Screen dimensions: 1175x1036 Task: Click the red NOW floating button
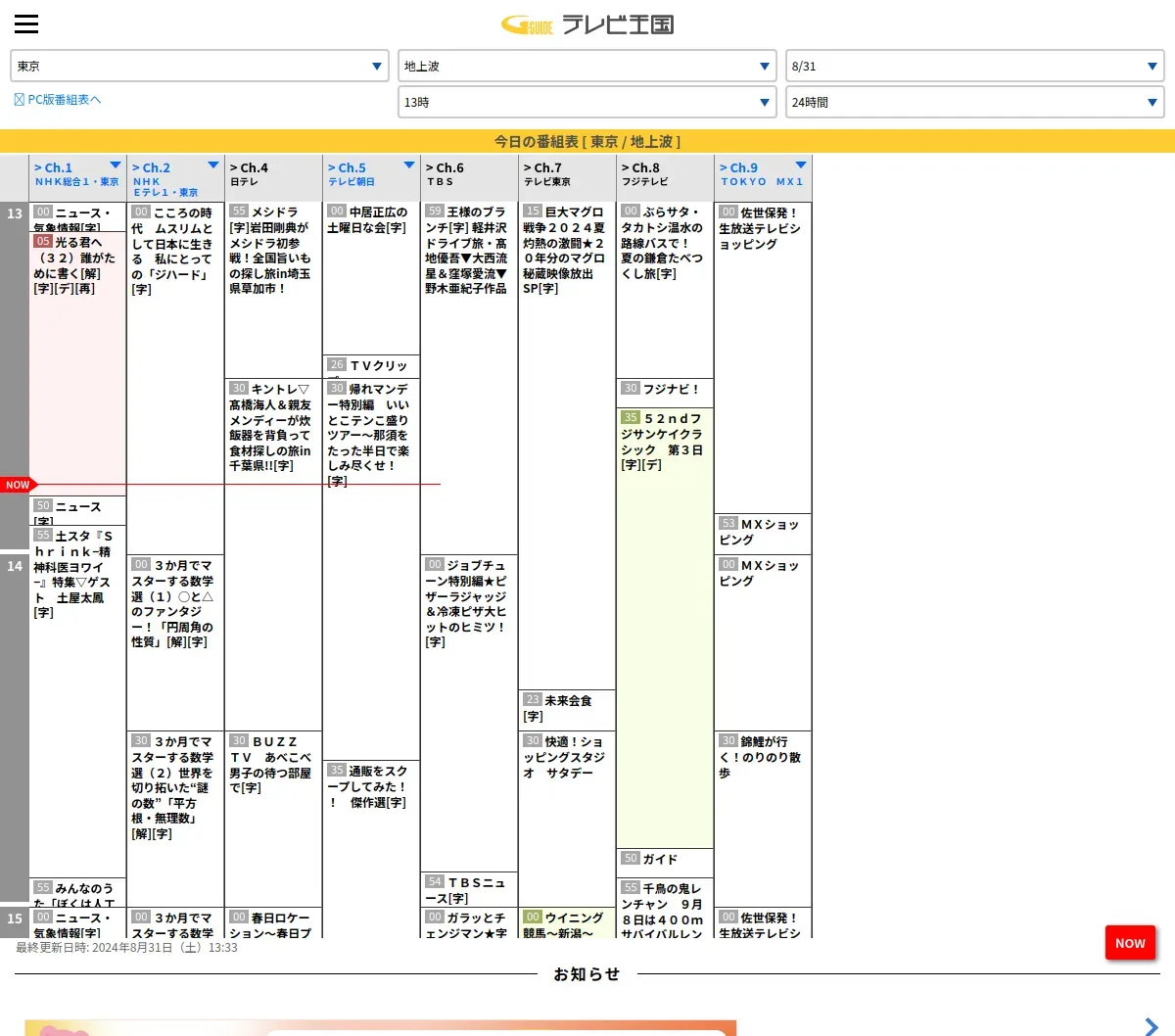[1130, 943]
